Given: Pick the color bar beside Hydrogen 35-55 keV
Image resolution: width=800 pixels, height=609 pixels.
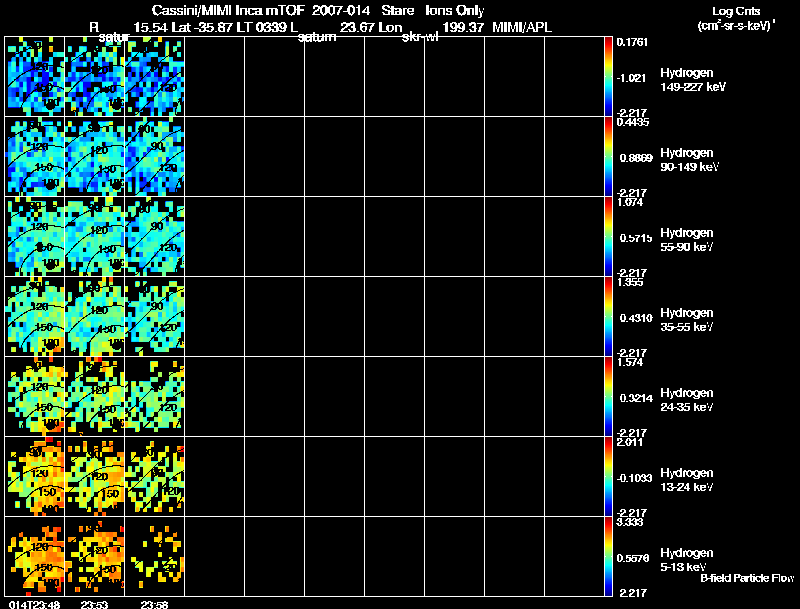Looking at the screenshot, I should click(x=608, y=317).
